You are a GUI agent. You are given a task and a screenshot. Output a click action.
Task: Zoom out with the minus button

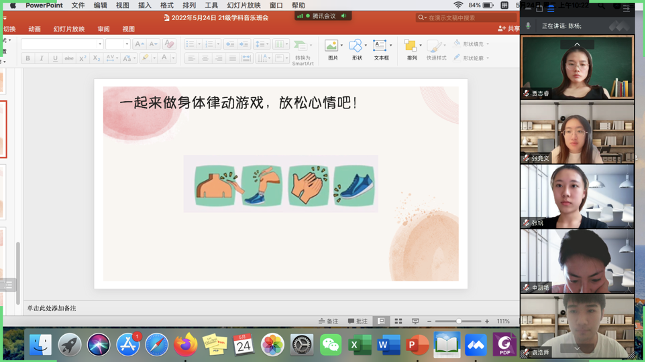point(429,321)
